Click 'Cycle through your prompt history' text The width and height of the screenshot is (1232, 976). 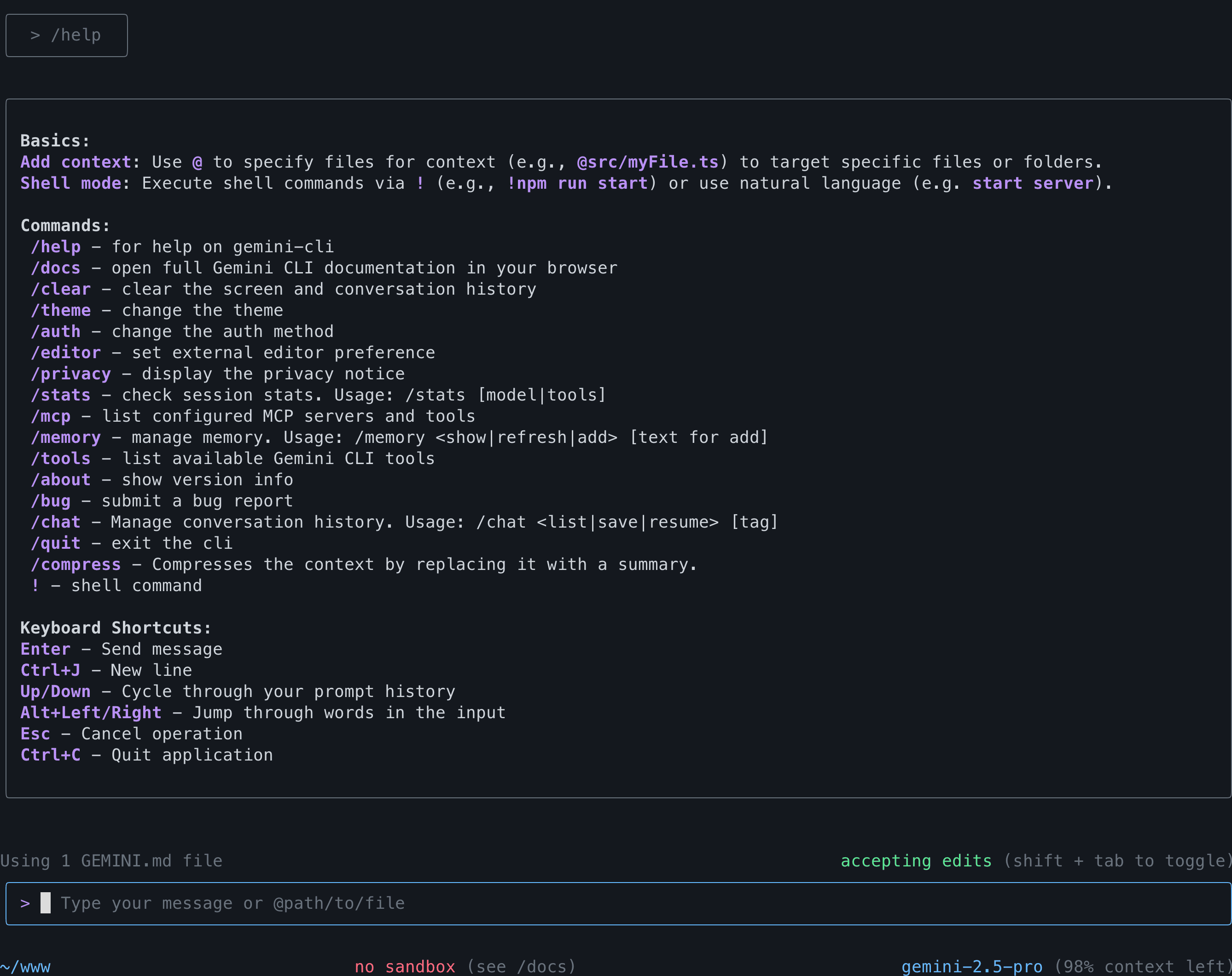point(289,691)
